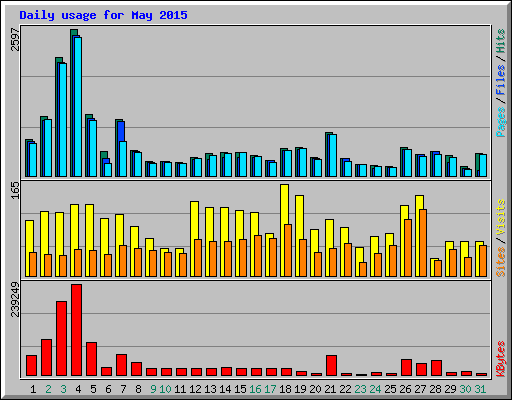Click the "Daily usage for May 2015" title

coord(103,15)
